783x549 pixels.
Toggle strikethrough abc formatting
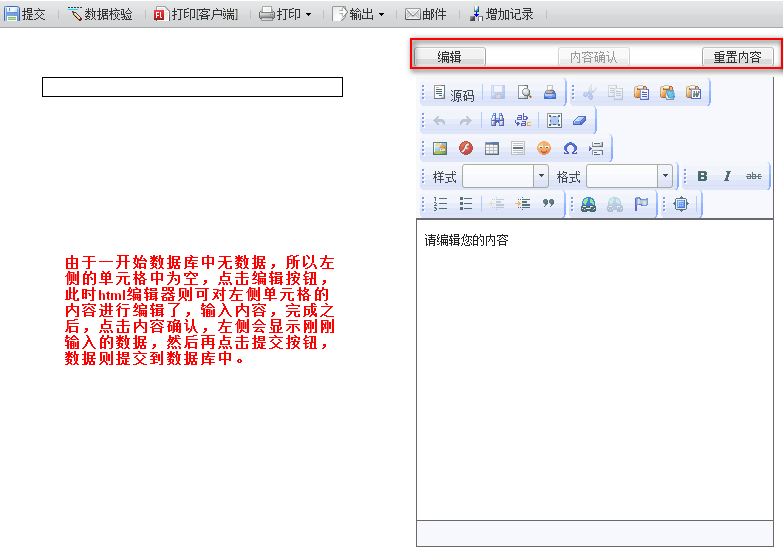(x=754, y=176)
